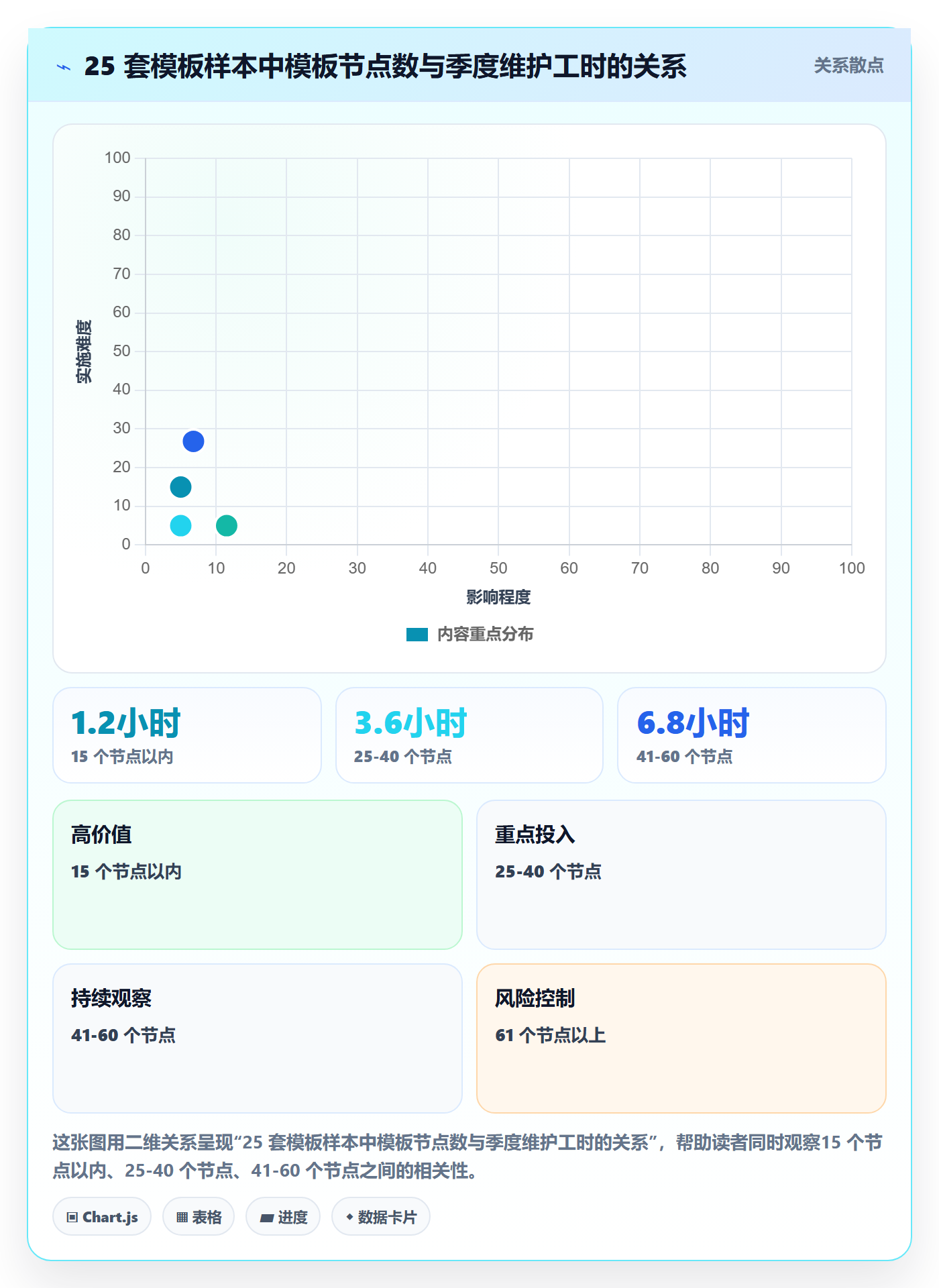Click the 影响程度 x-axis title
Image resolution: width=939 pixels, height=1288 pixels.
coord(498,597)
